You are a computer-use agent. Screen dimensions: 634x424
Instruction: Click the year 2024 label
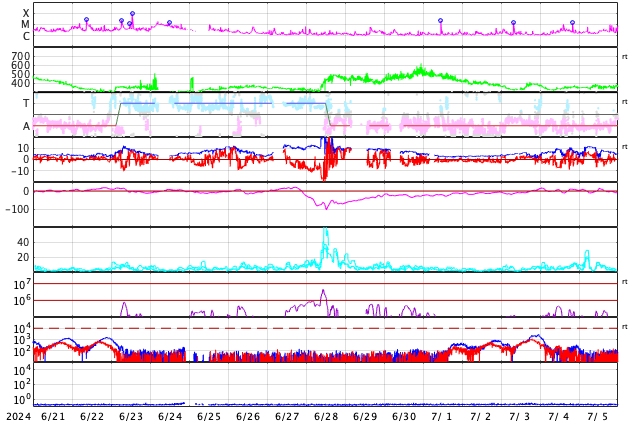point(19,417)
